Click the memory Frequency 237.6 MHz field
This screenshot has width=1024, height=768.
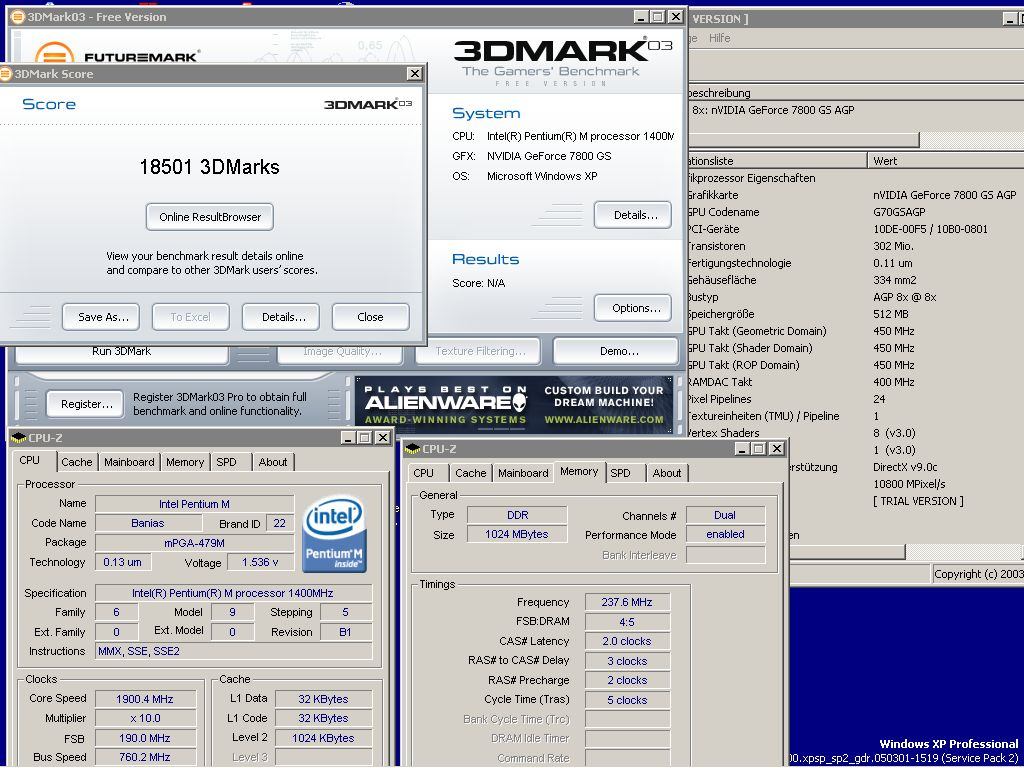(627, 602)
